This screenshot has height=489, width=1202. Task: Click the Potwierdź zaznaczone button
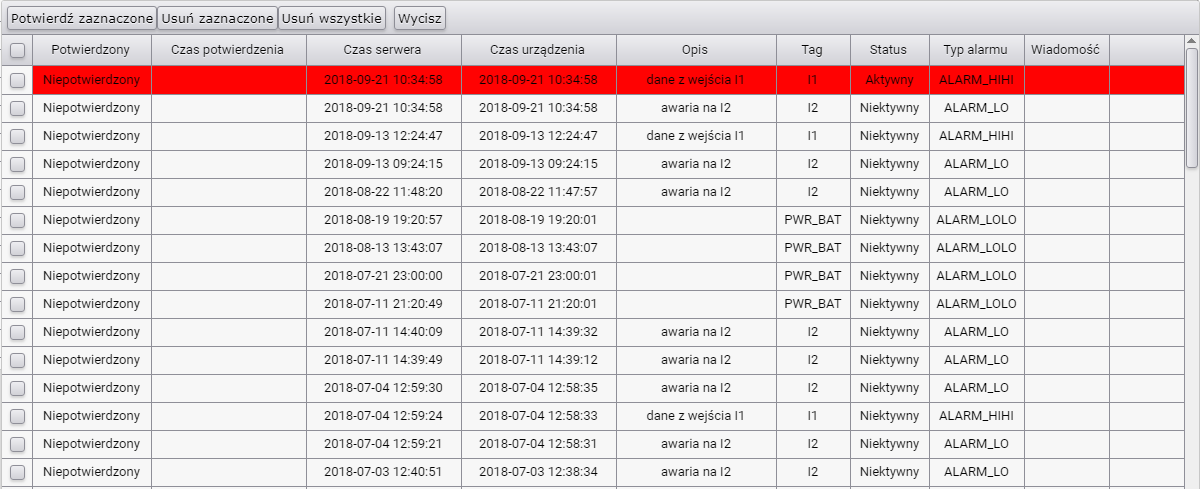(x=81, y=18)
